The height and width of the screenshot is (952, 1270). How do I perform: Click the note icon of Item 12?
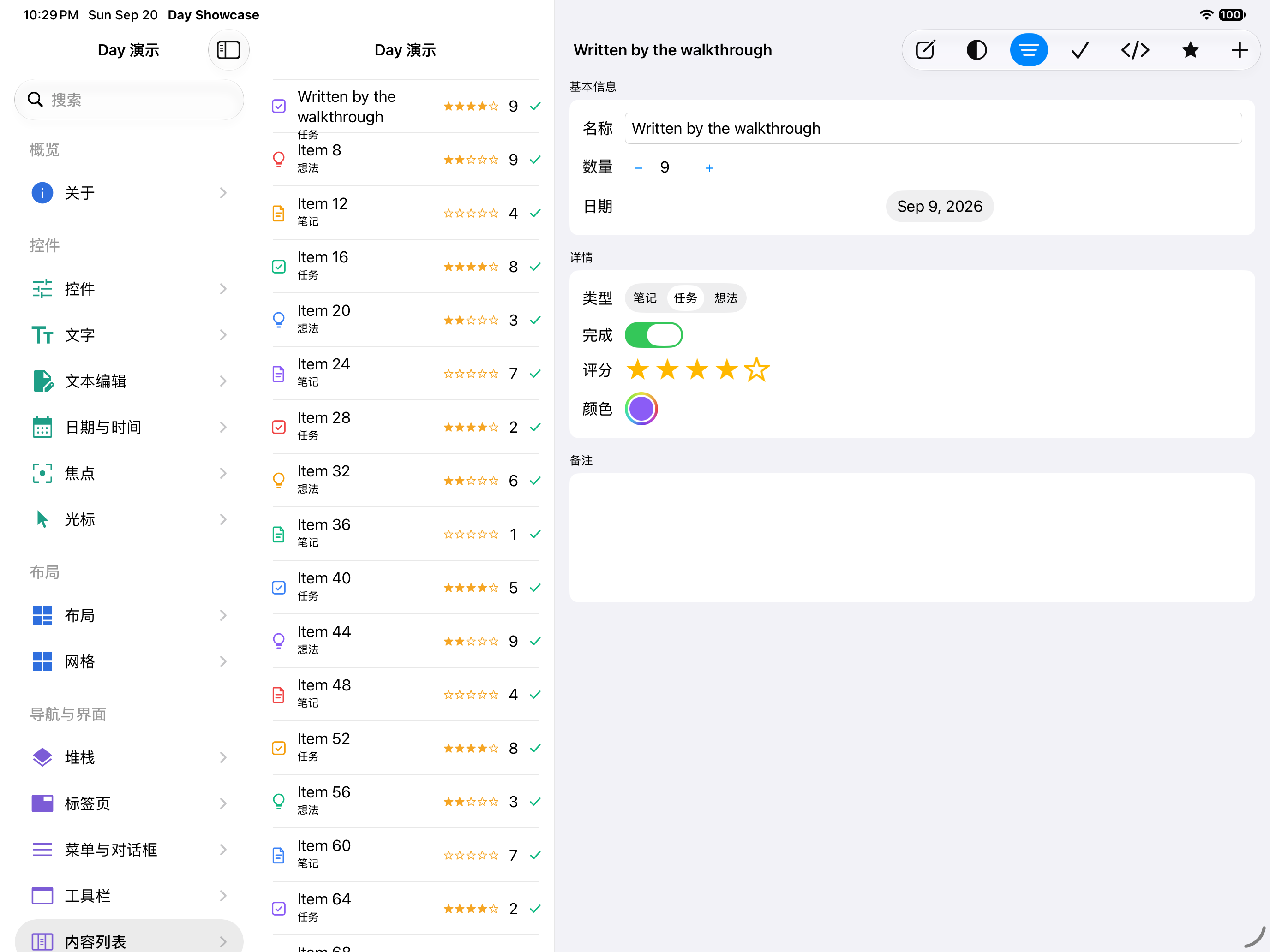point(278,213)
